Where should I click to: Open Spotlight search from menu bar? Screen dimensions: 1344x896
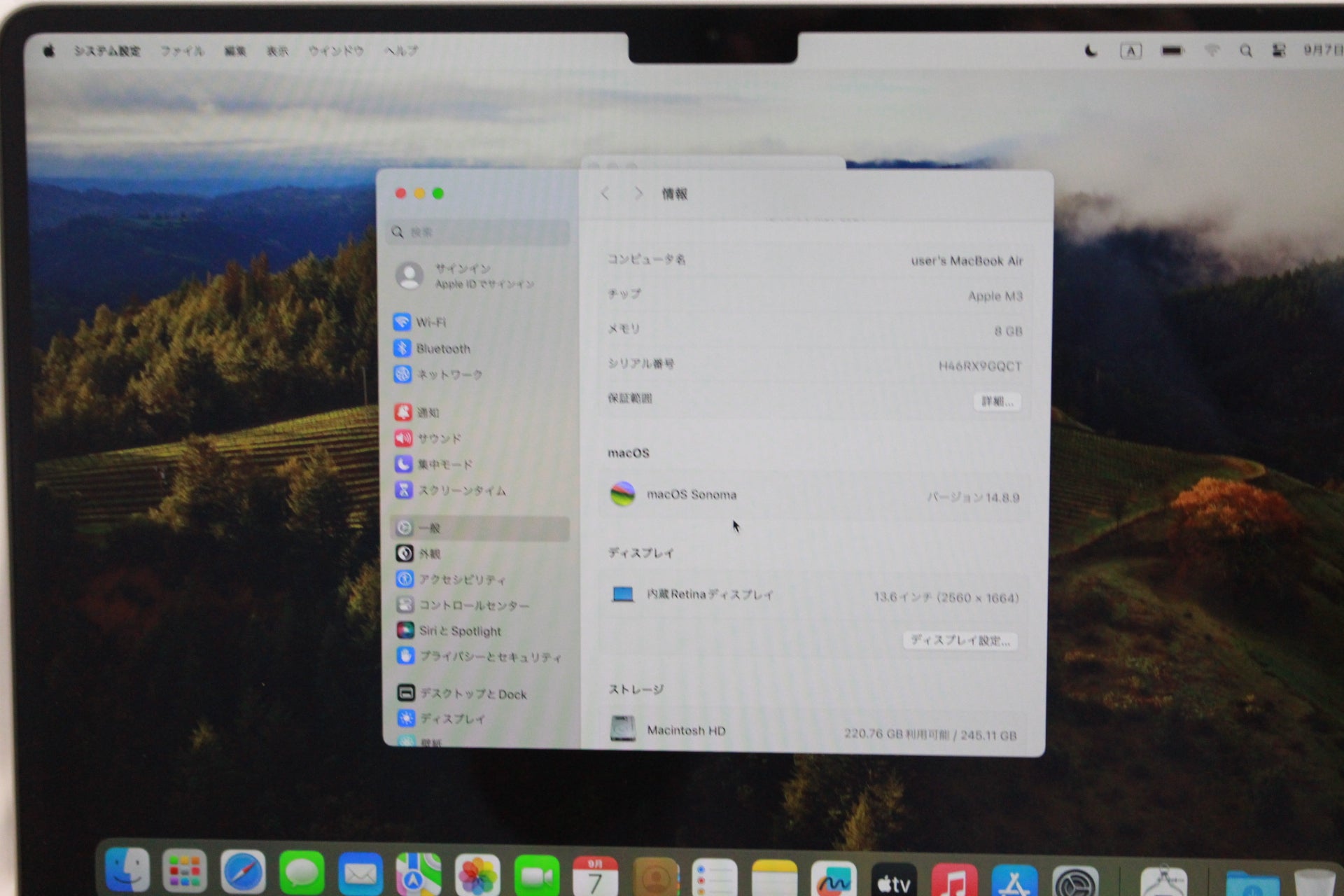[1246, 51]
